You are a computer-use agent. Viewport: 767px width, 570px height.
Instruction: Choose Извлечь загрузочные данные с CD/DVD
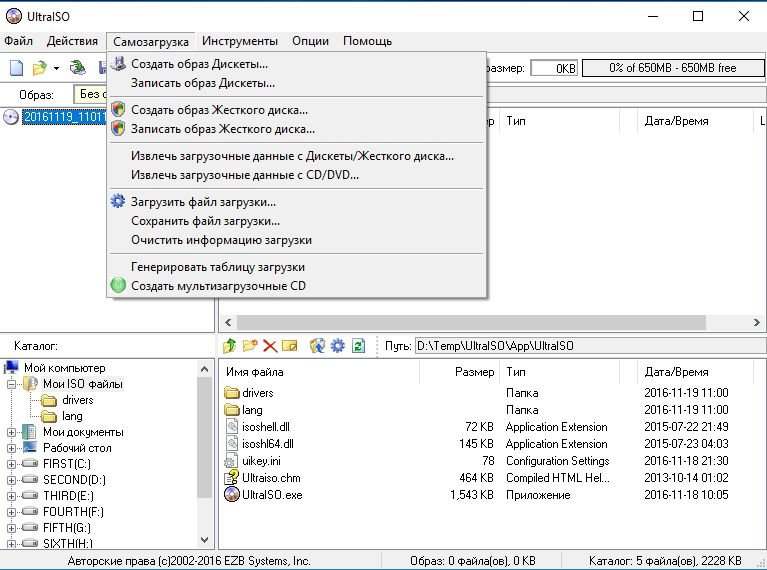296,175
